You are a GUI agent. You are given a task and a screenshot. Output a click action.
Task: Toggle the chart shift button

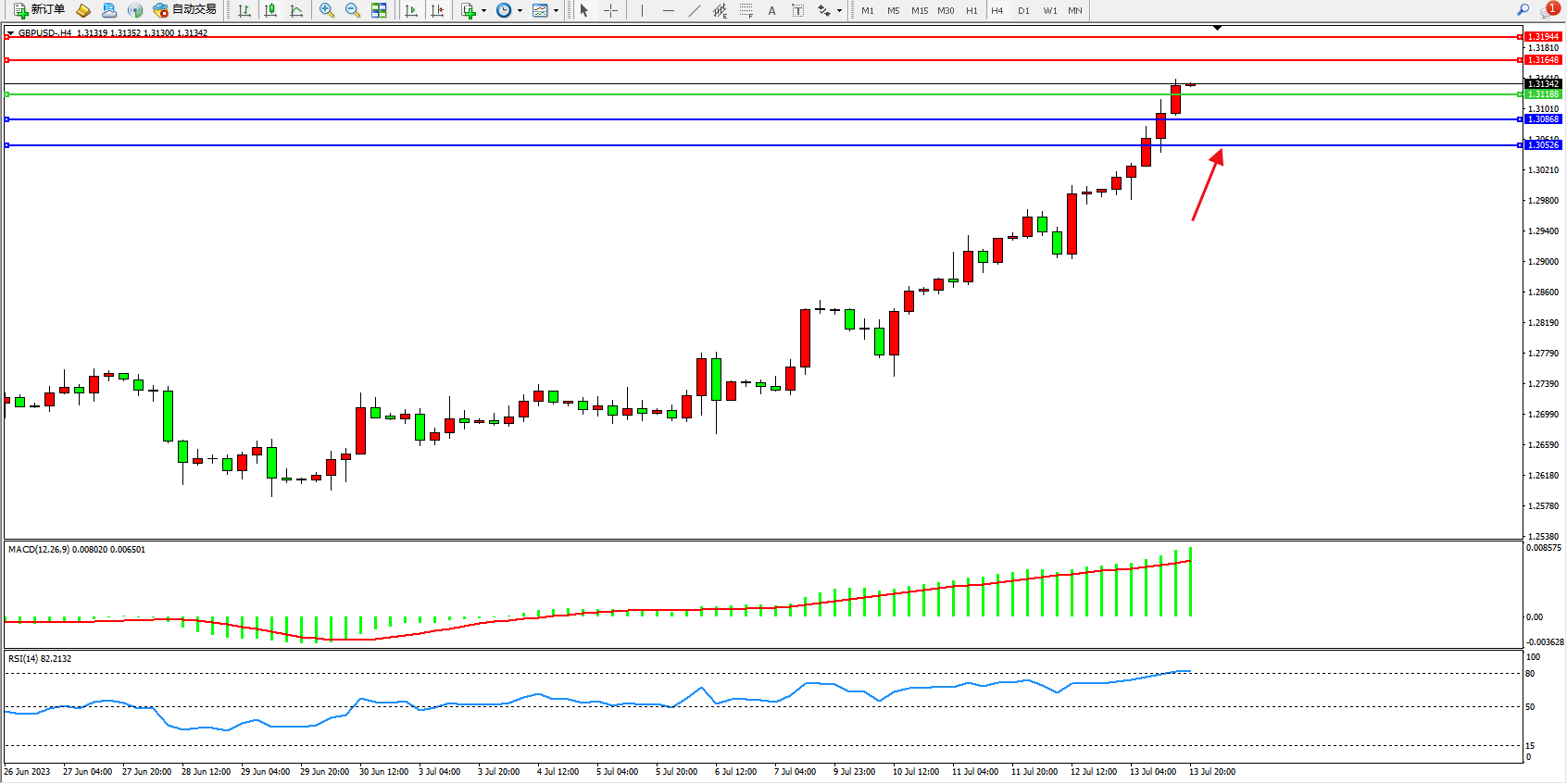[x=437, y=10]
